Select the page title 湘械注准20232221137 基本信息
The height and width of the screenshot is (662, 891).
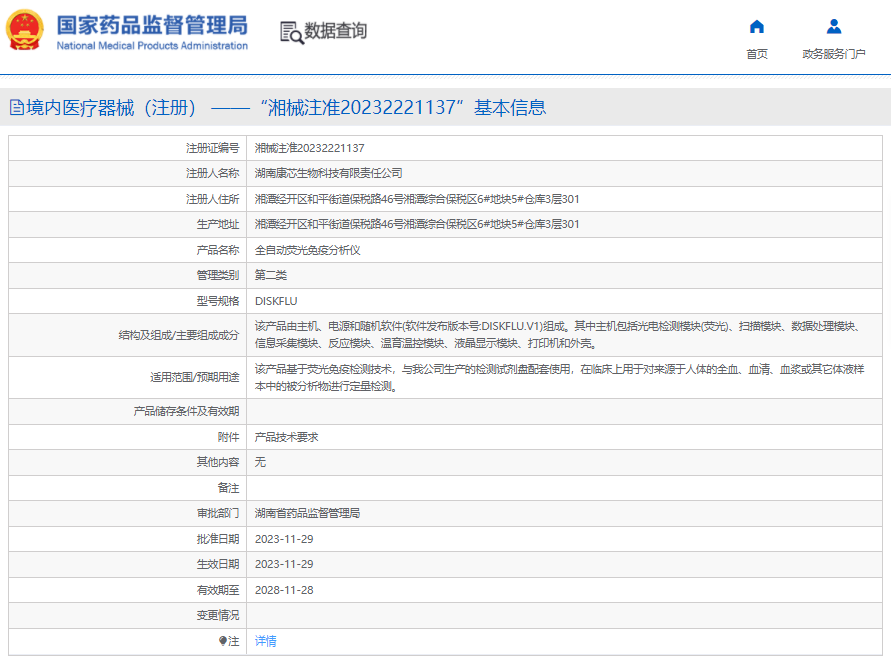click(x=403, y=107)
